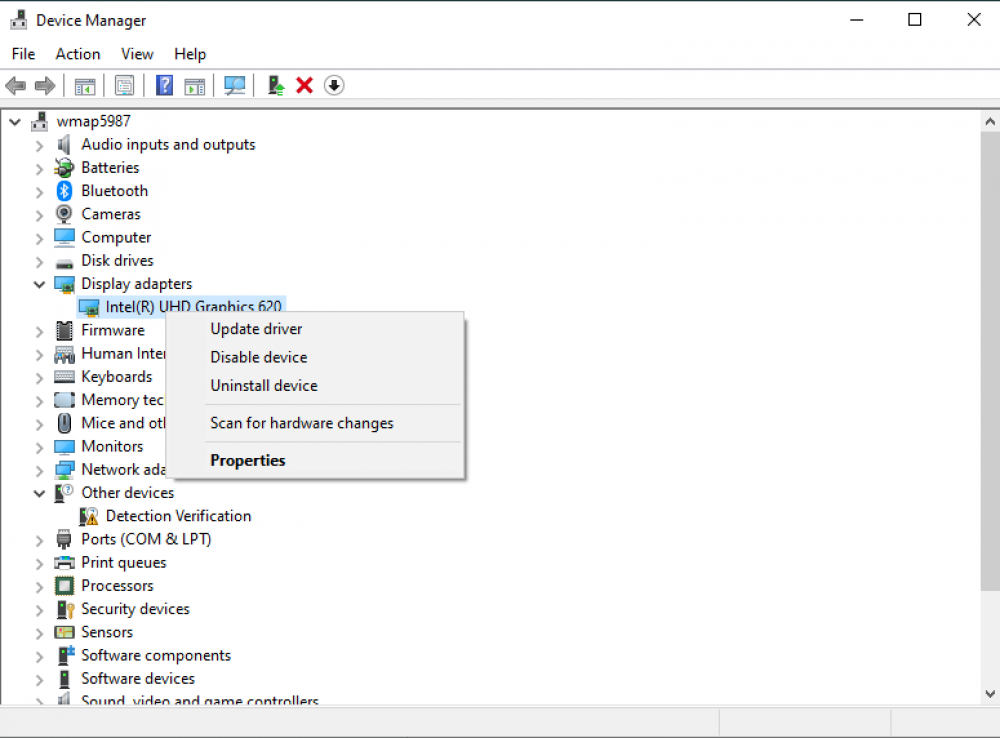This screenshot has width=1000, height=738.
Task: Click the vertical scrollbar thumb
Action: coord(990,362)
